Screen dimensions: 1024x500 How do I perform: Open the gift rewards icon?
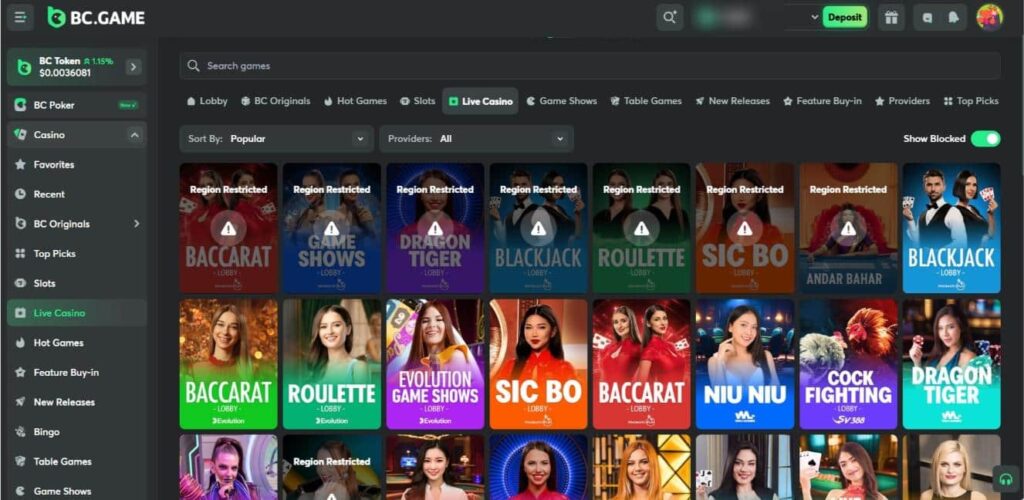pos(890,17)
